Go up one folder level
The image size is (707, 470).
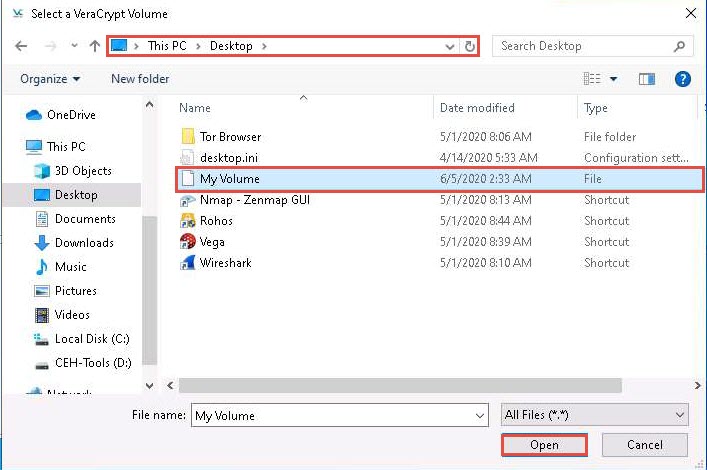(x=95, y=46)
